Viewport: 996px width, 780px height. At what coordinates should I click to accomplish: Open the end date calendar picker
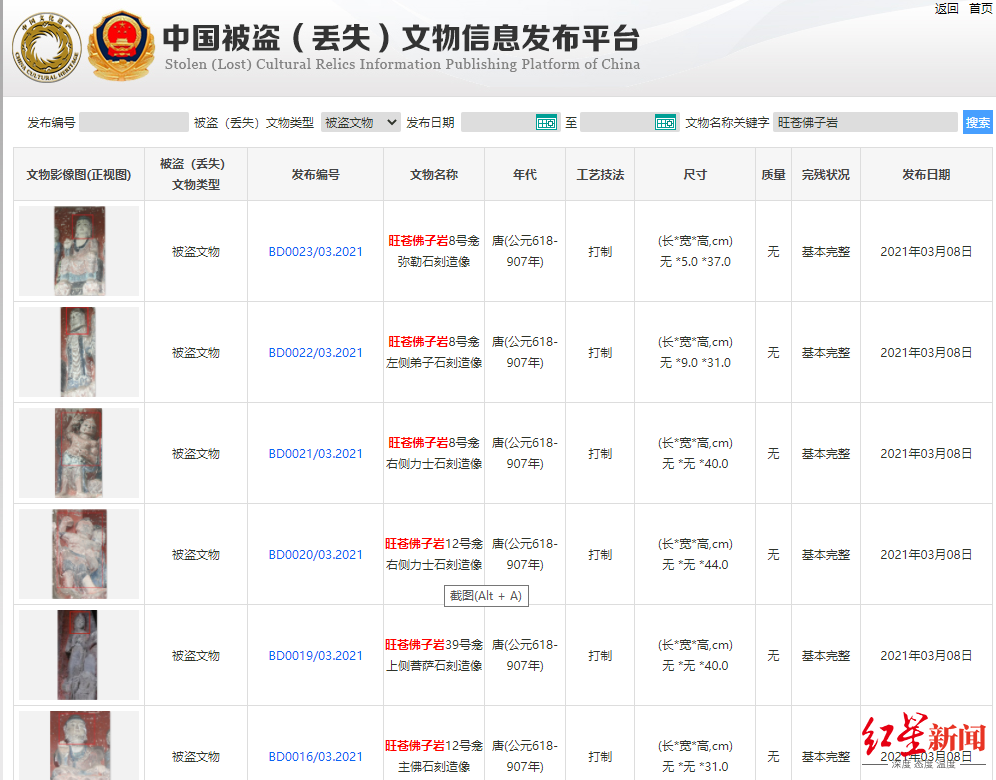pos(666,122)
